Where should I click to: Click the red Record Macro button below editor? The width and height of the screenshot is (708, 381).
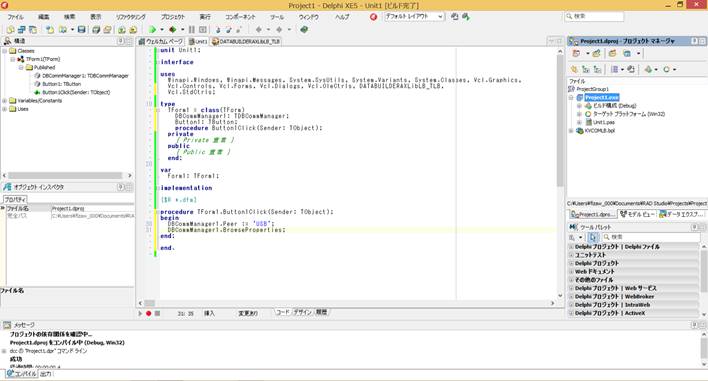(x=149, y=313)
